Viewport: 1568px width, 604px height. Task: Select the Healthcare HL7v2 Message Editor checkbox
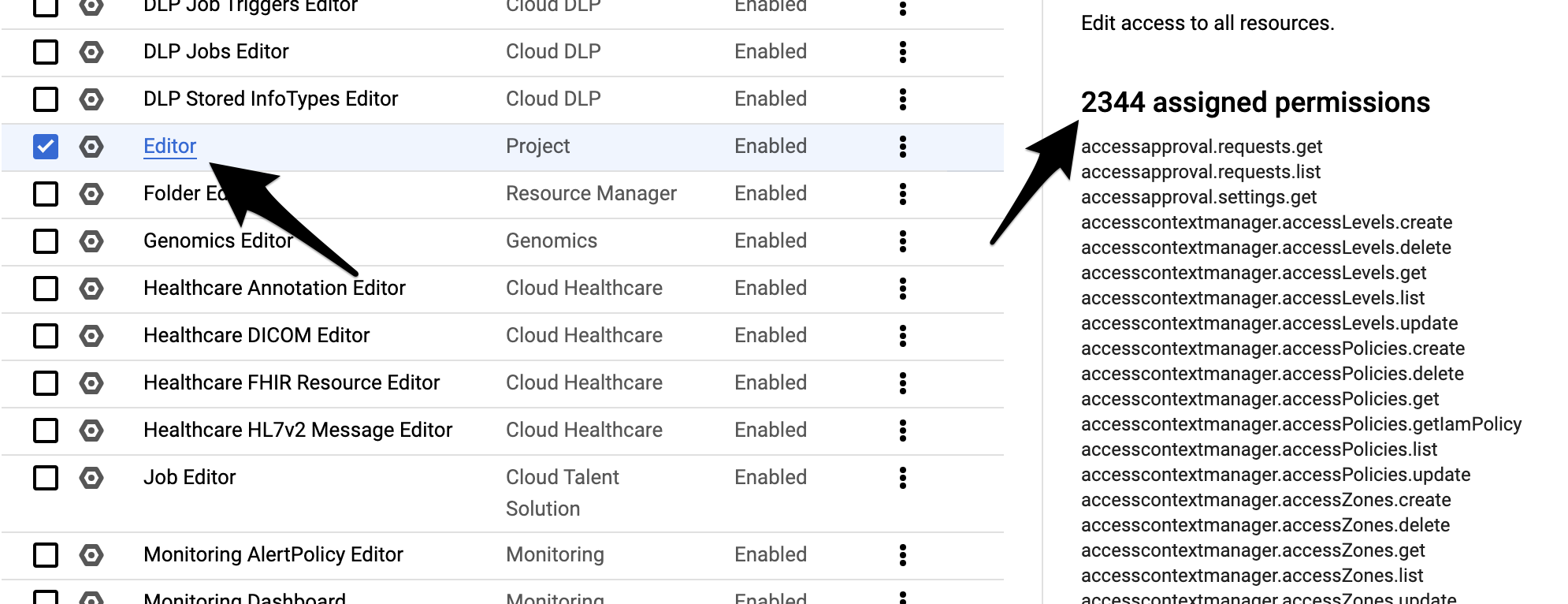point(46,431)
